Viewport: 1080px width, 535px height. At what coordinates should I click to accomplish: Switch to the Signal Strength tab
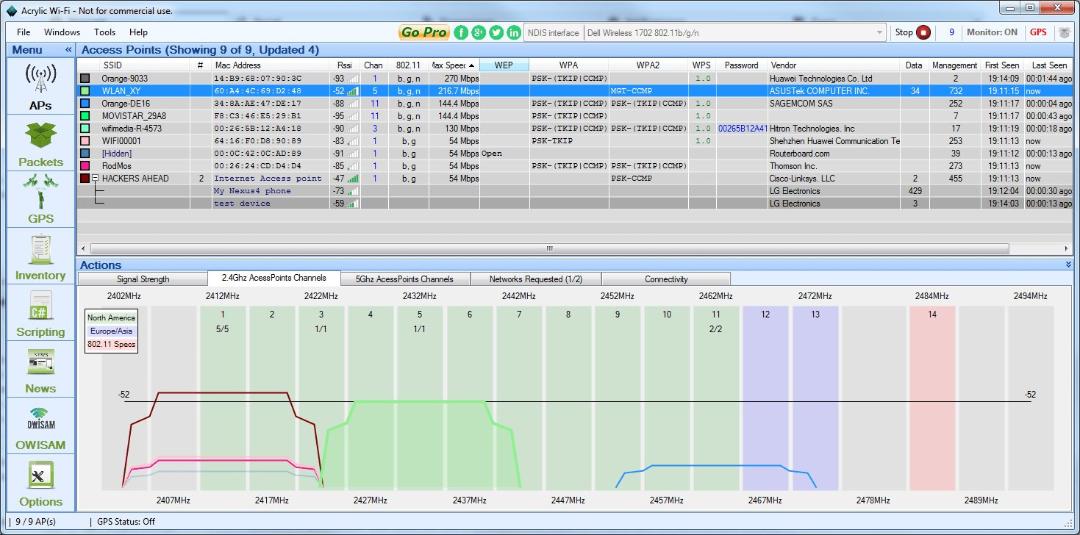pyautogui.click(x=143, y=279)
